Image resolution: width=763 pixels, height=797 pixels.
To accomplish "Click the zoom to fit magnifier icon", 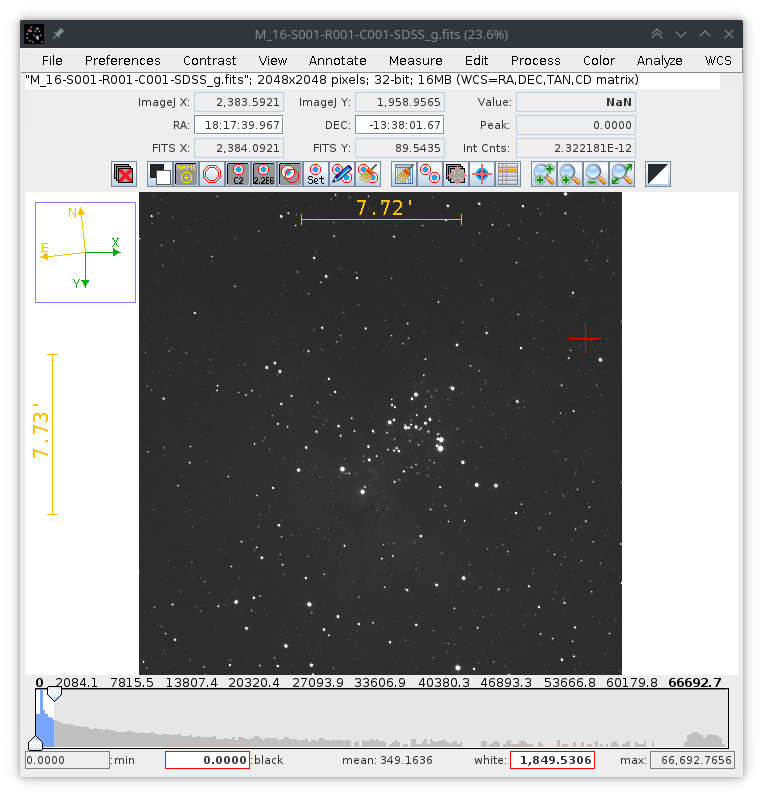I will coord(622,174).
